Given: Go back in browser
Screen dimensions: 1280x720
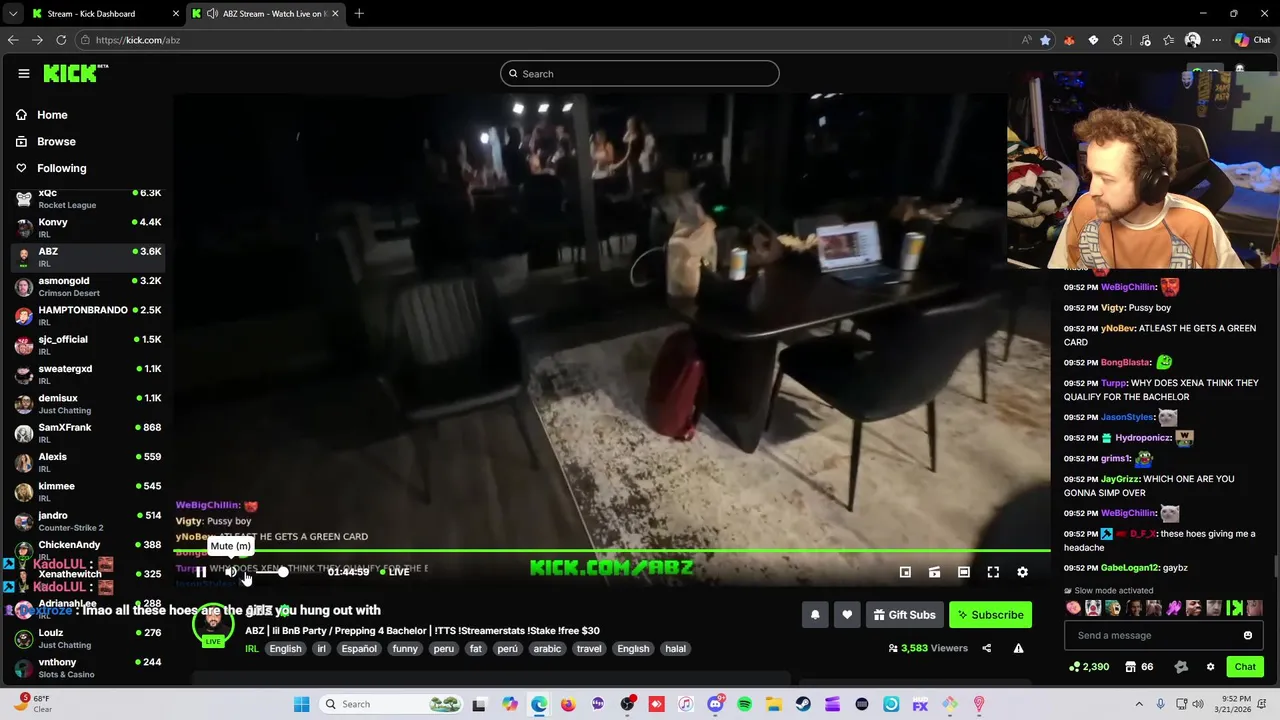Looking at the screenshot, I should [13, 40].
